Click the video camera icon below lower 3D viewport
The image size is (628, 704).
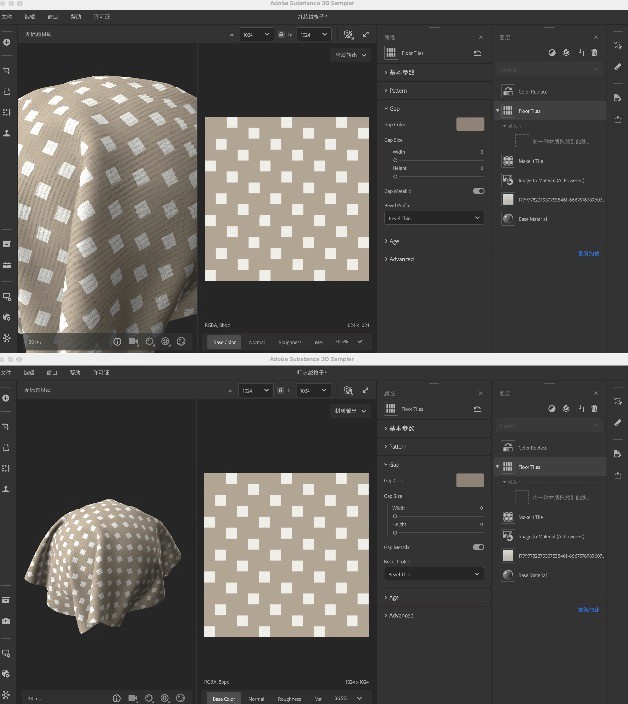pyautogui.click(x=133, y=698)
